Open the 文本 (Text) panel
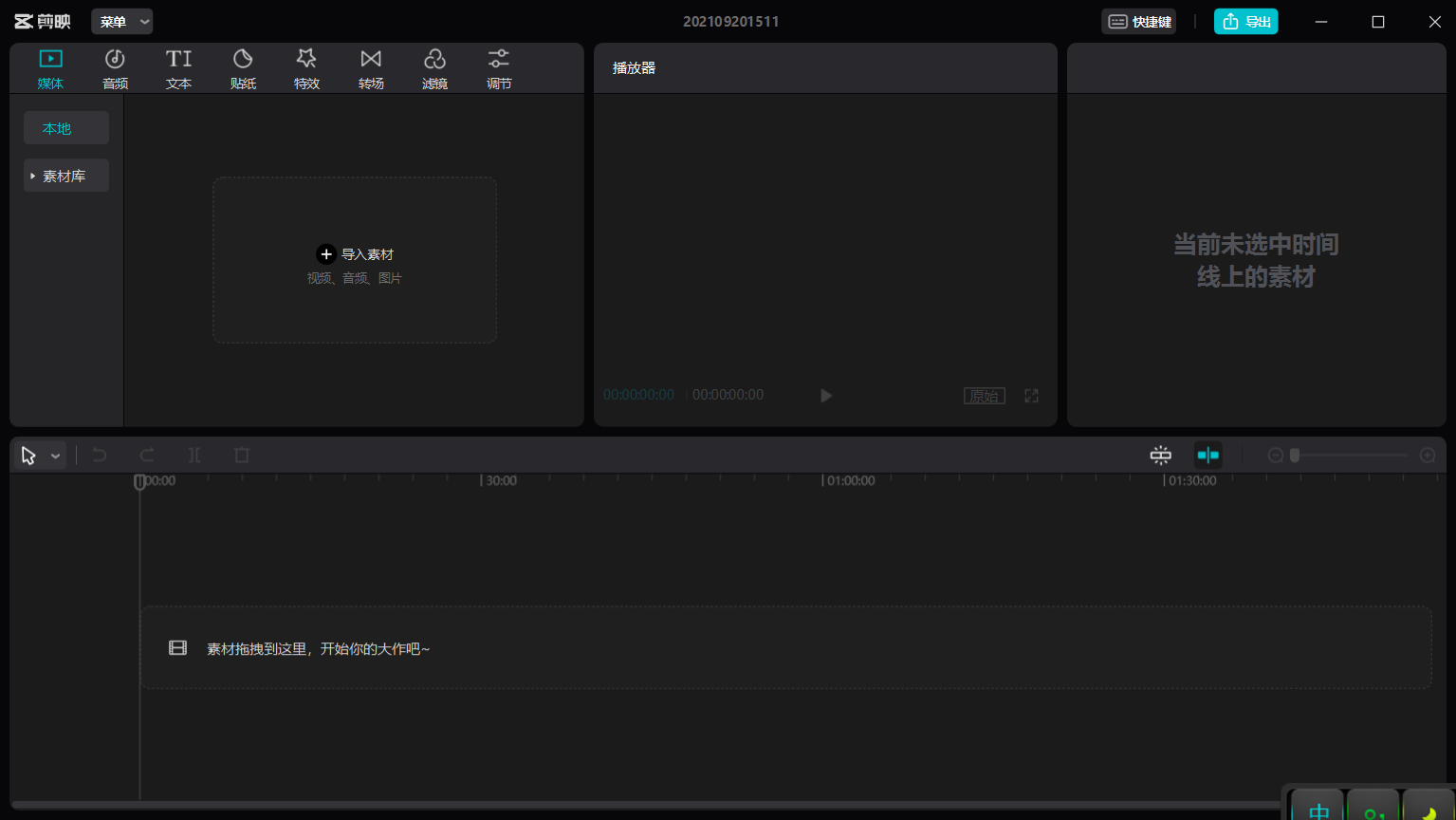 pyautogui.click(x=178, y=69)
